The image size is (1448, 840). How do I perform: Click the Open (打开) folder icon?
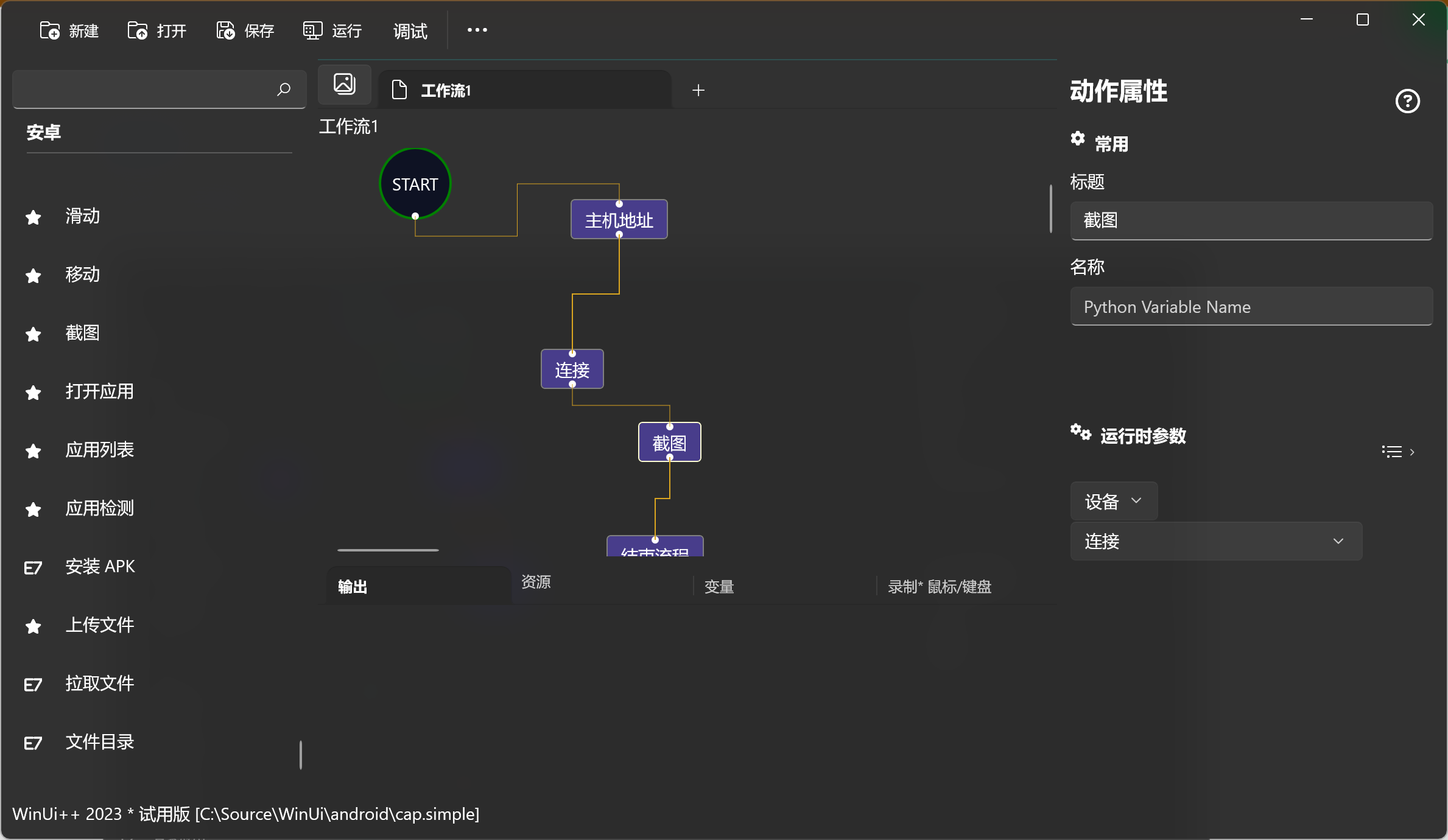[137, 30]
